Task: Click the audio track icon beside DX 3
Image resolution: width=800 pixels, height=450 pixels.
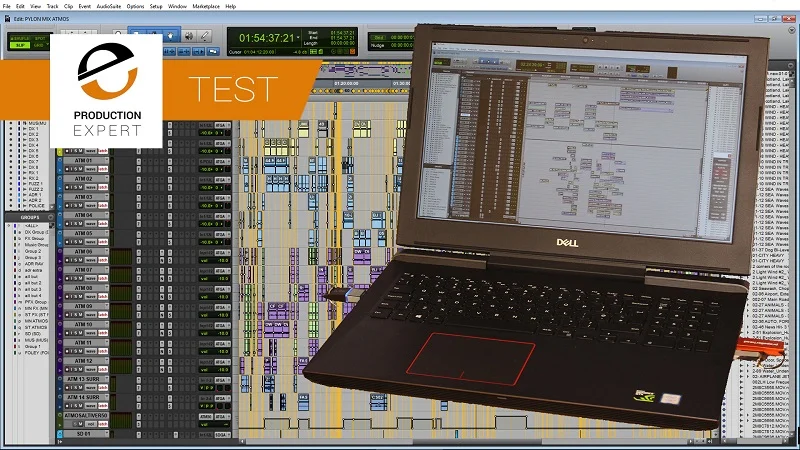Action: 24,140
